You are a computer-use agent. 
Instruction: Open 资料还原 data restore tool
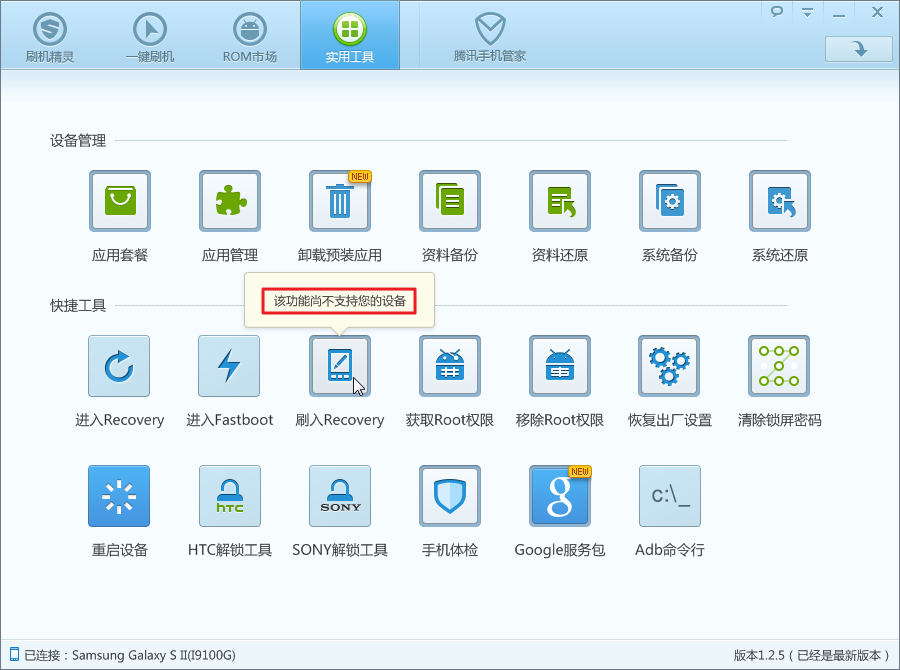[560, 201]
